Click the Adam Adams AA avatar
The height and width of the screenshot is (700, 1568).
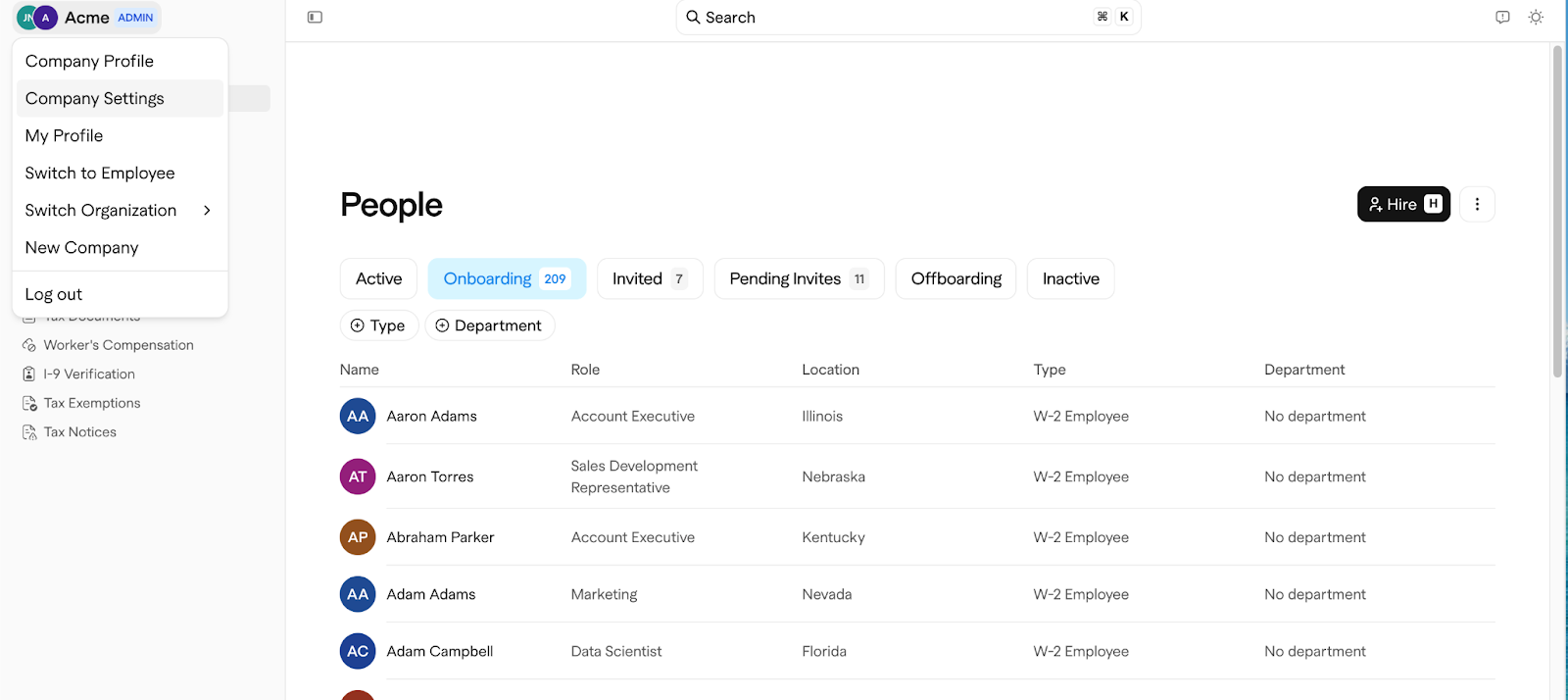(358, 594)
